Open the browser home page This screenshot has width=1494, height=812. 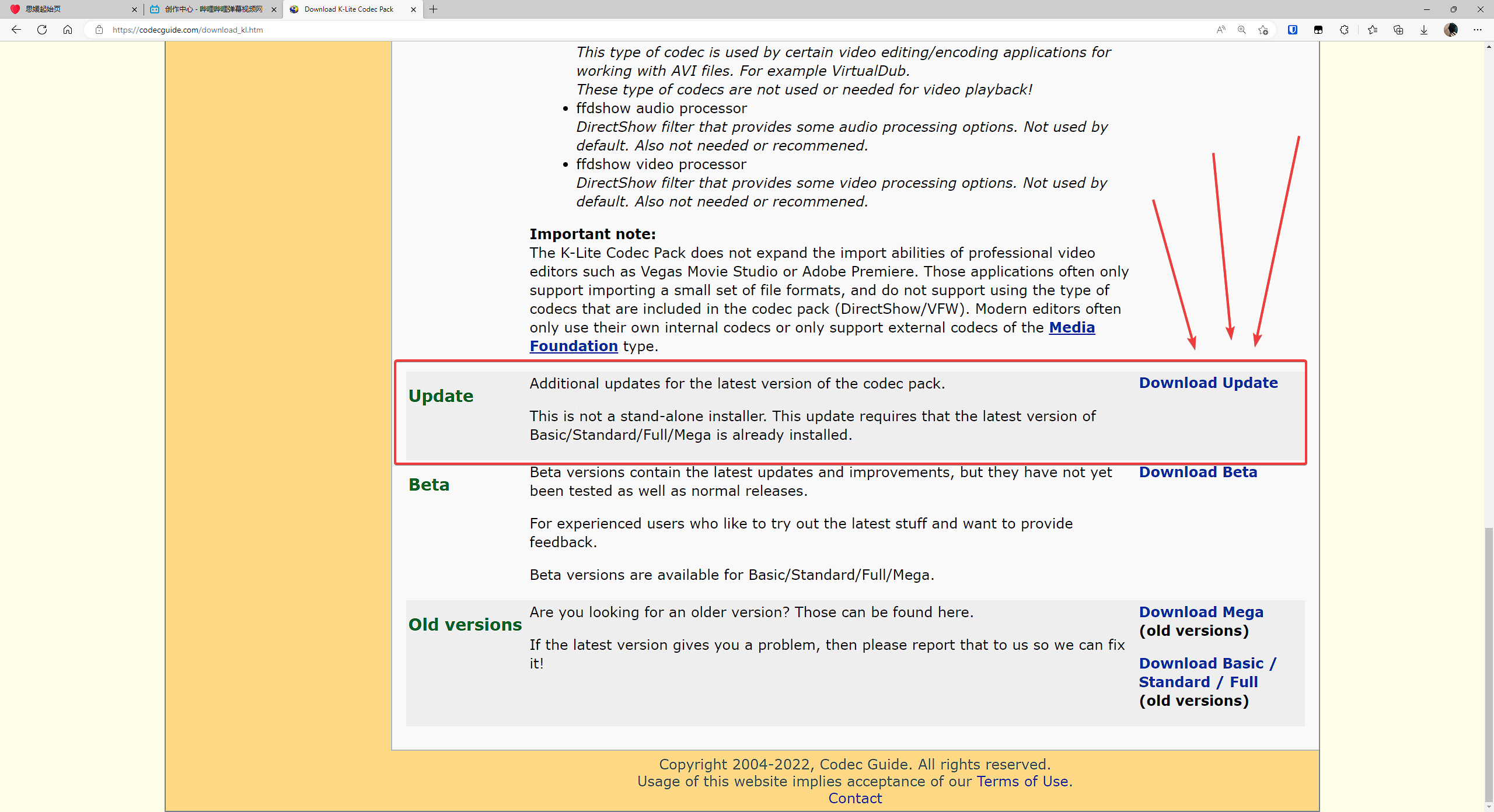click(x=68, y=30)
